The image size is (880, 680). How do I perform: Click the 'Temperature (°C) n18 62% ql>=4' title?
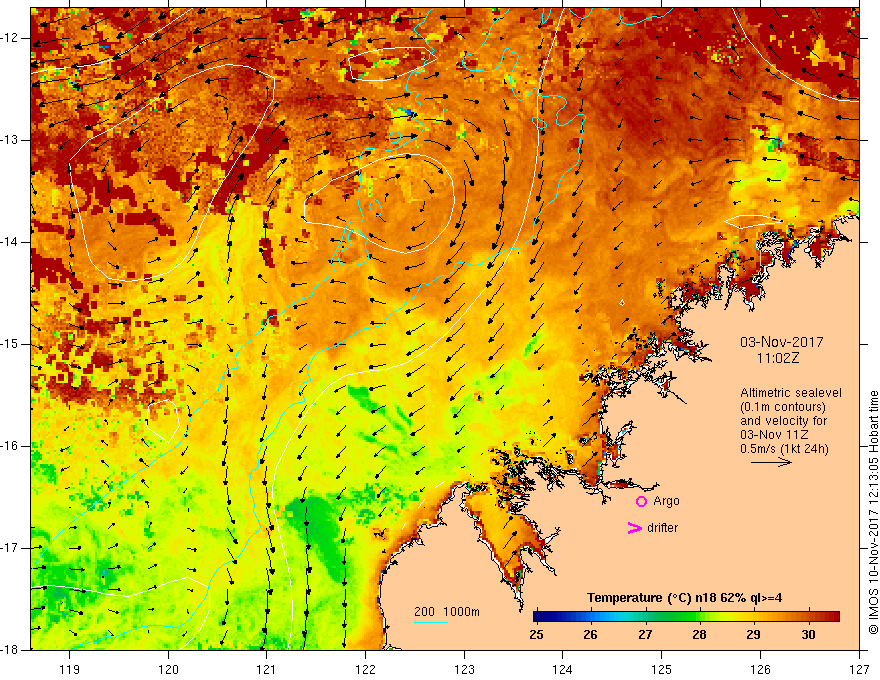pyautogui.click(x=684, y=598)
